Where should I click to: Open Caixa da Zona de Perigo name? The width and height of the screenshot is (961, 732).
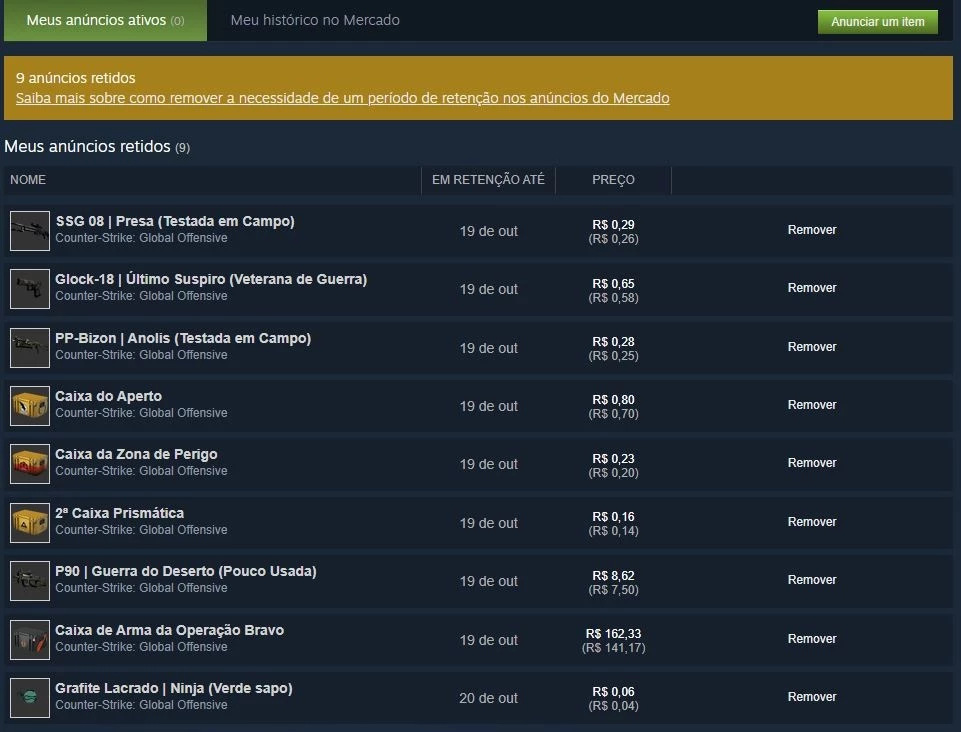pos(136,454)
